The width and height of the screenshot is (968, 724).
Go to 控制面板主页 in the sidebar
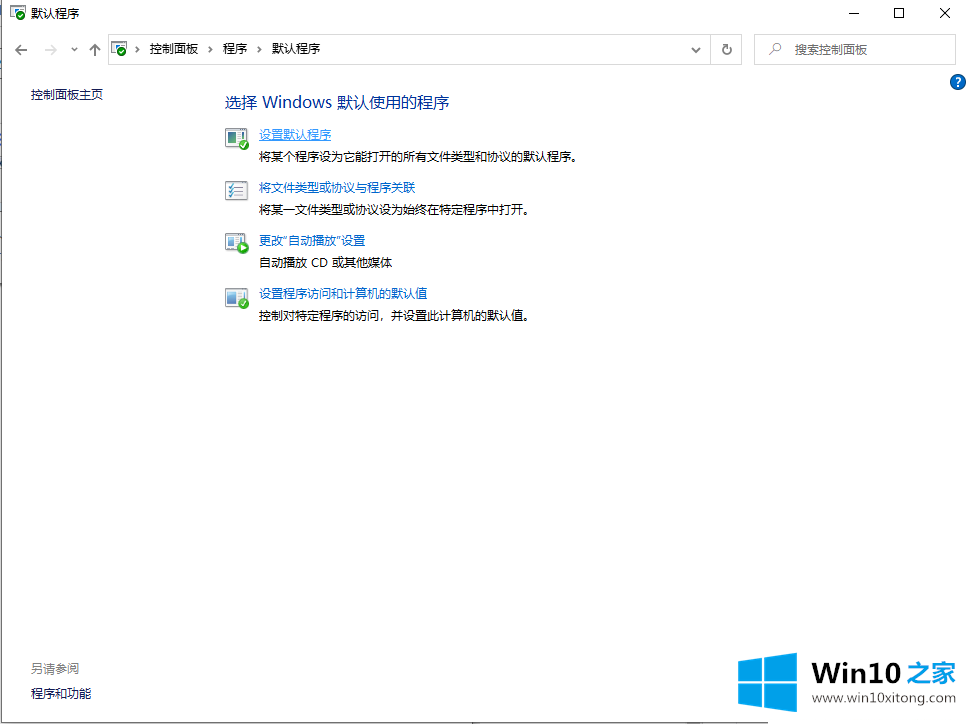click(x=67, y=94)
